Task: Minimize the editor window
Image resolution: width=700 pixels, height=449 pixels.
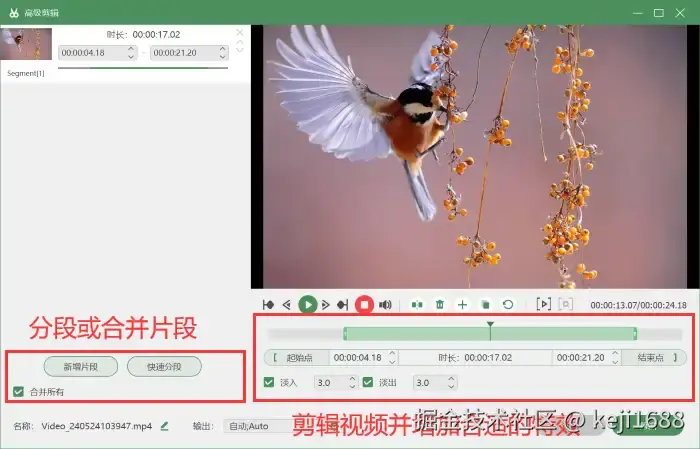Action: tap(638, 13)
